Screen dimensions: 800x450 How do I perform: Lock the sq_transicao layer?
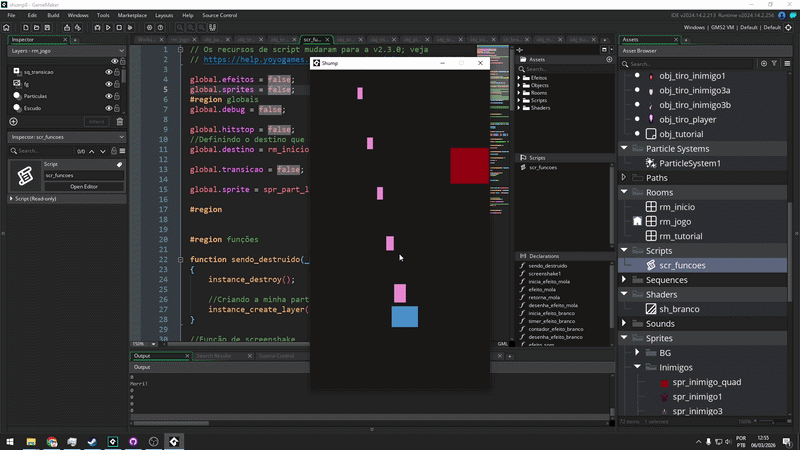[117, 72]
